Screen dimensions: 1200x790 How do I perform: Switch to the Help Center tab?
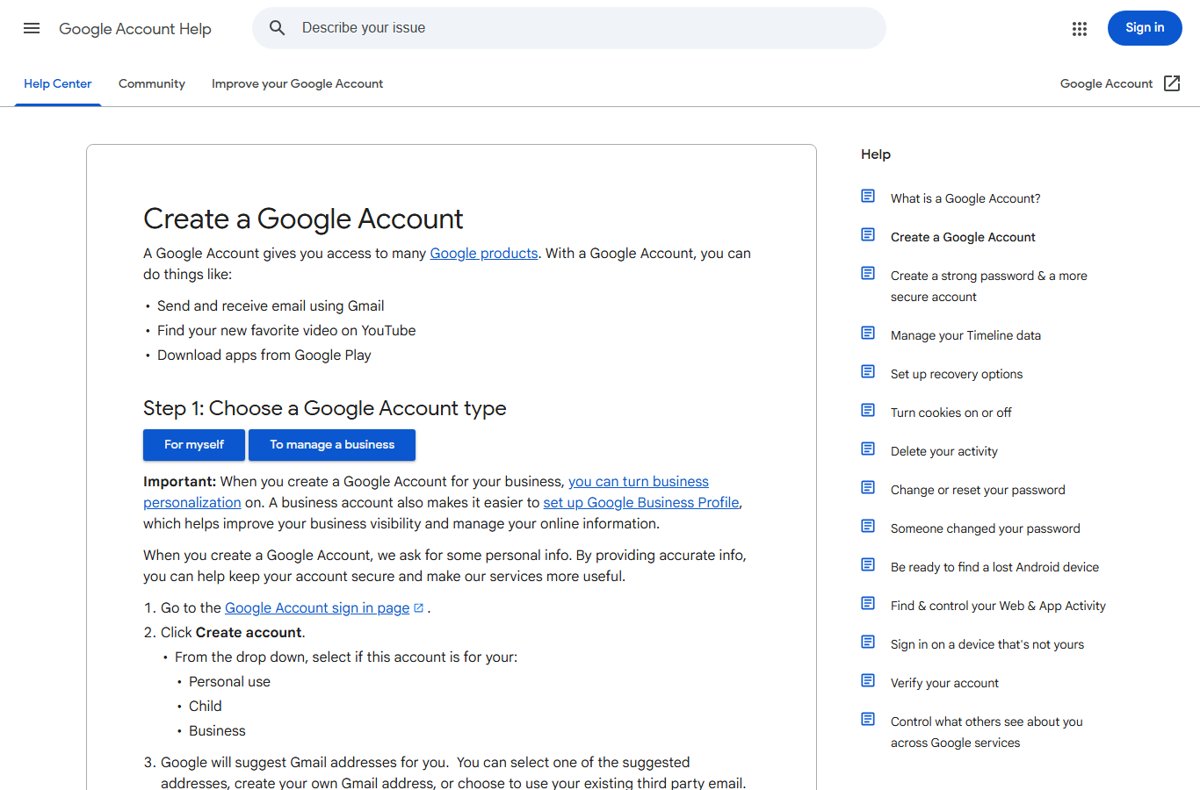(x=58, y=84)
